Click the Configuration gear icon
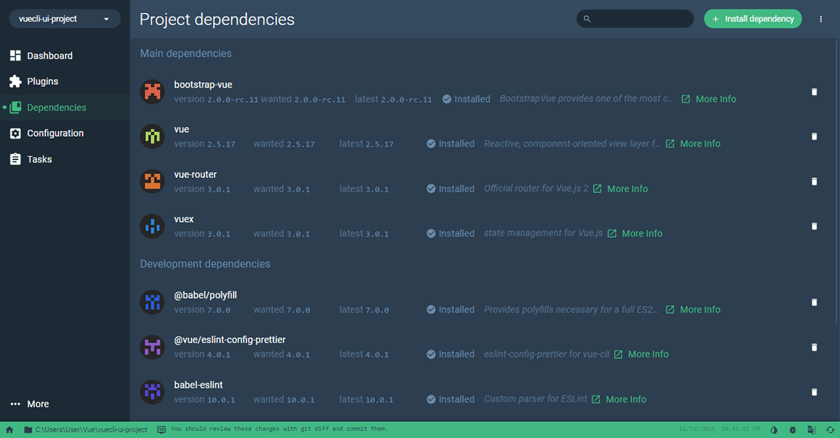Screen dimensions: 840x438 [x=16, y=133]
